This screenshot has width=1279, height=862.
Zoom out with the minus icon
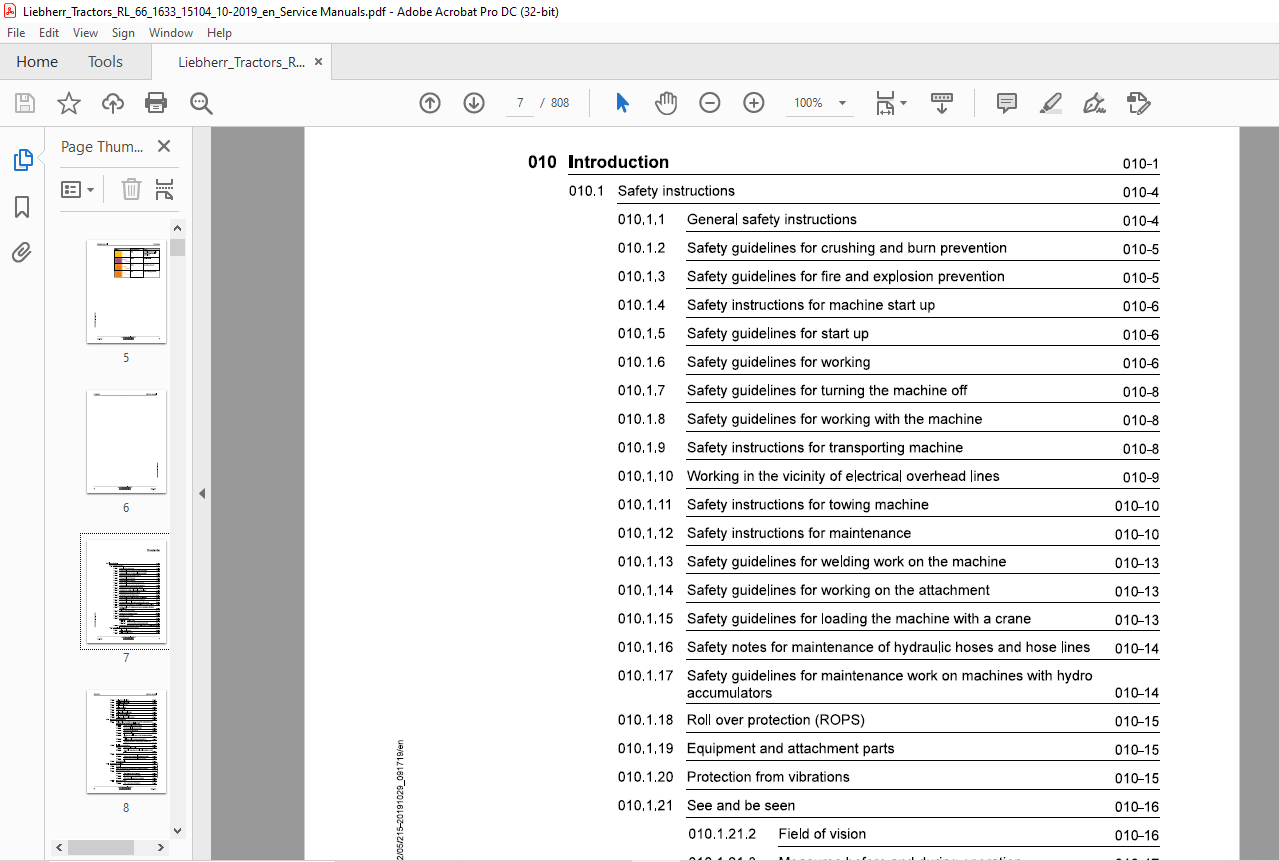[710, 103]
